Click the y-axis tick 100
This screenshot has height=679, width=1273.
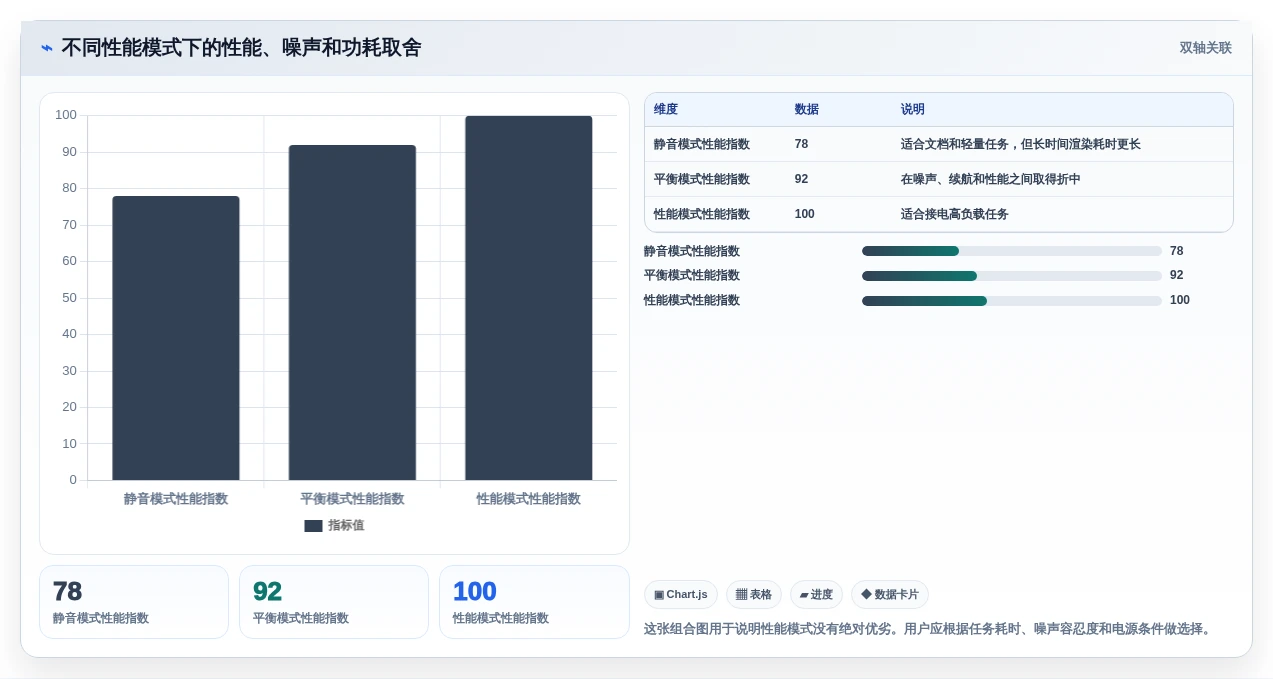click(66, 115)
